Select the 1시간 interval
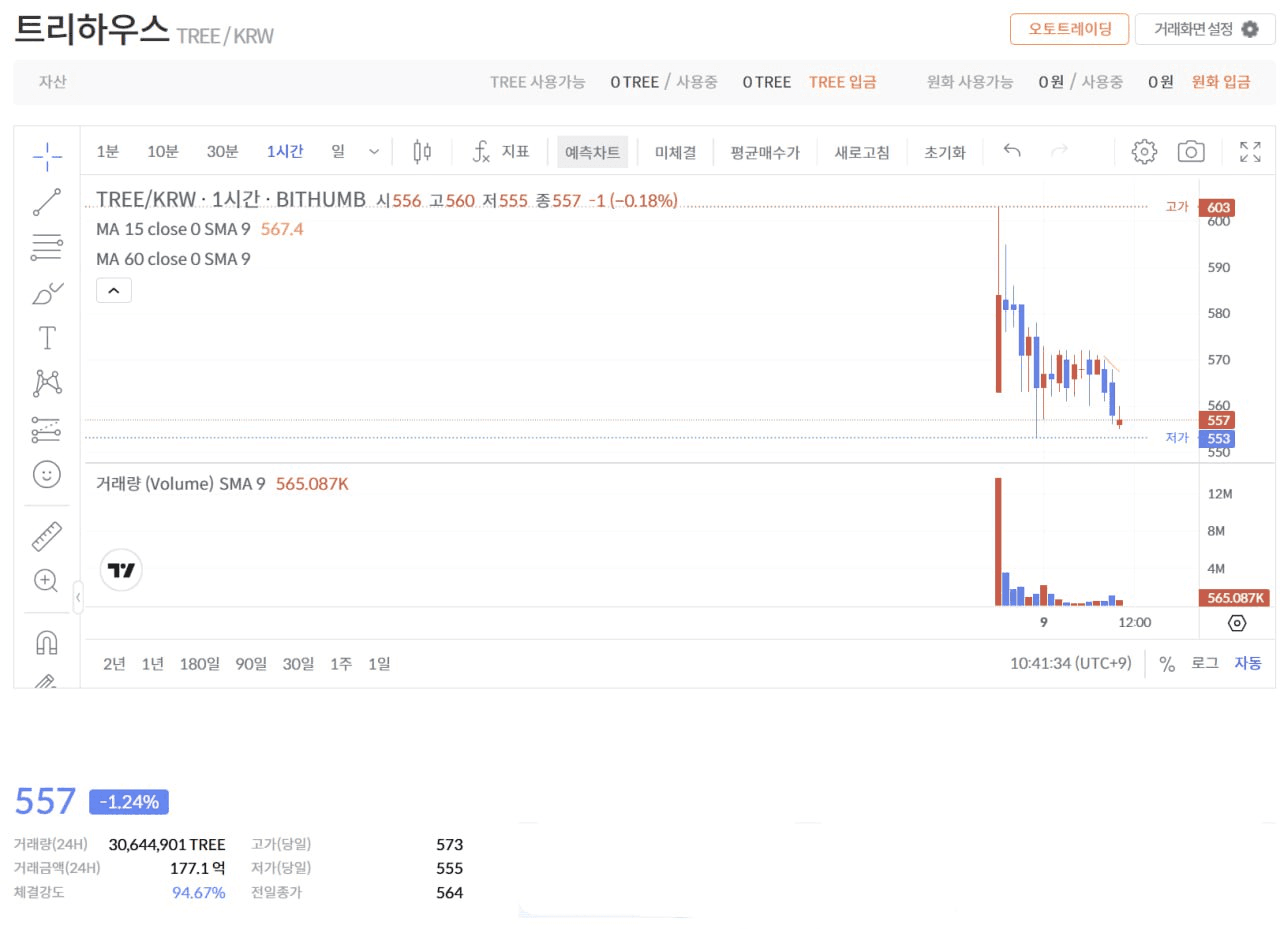 point(284,152)
